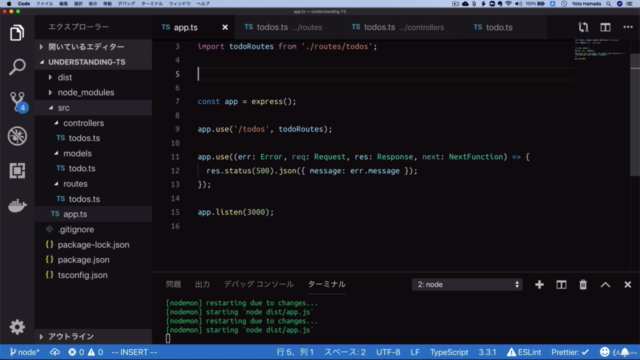The width and height of the screenshot is (640, 360).
Task: Switch to the todo.ts editor tab
Action: point(493,27)
